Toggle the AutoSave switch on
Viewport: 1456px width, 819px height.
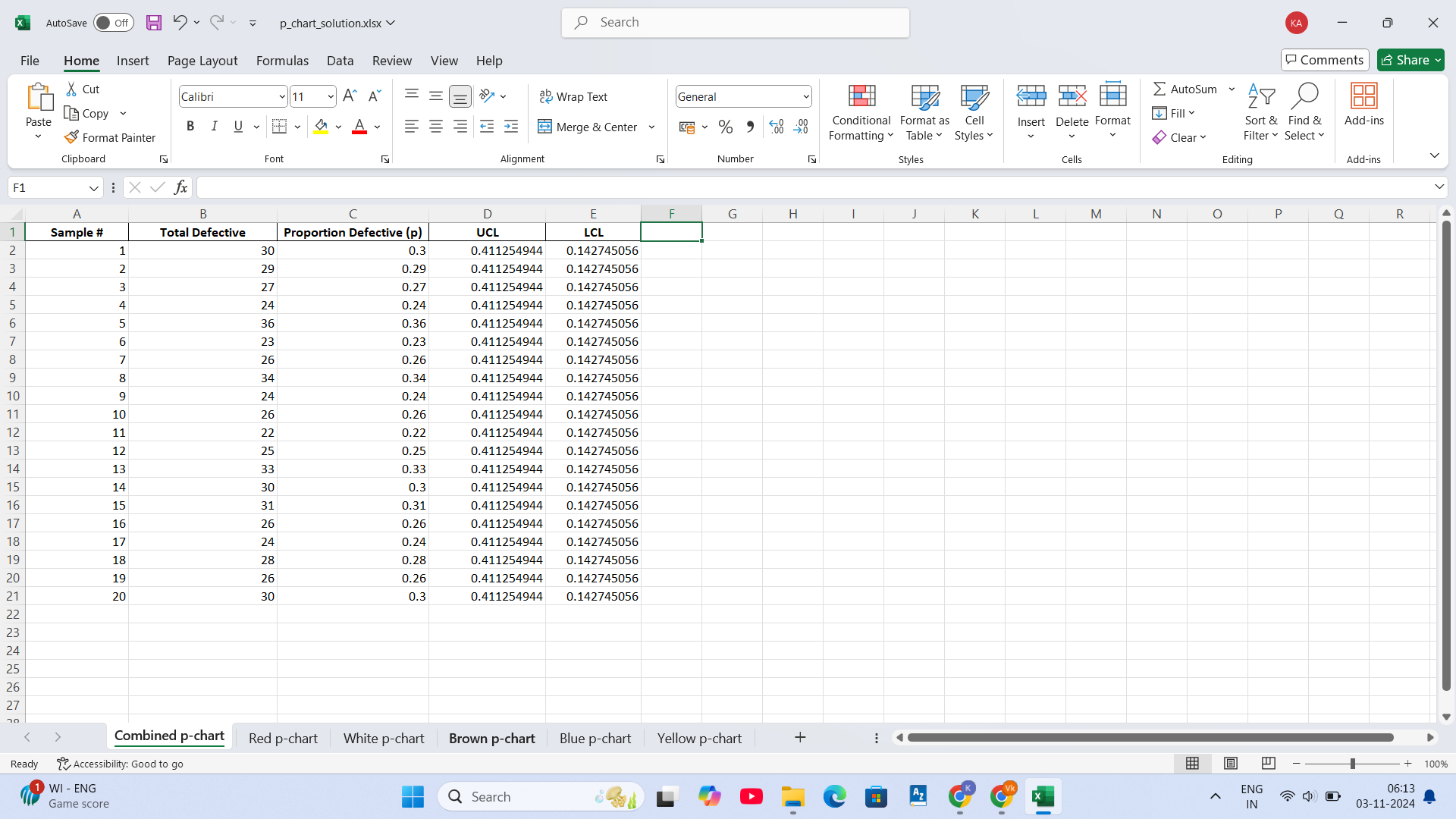(x=112, y=23)
